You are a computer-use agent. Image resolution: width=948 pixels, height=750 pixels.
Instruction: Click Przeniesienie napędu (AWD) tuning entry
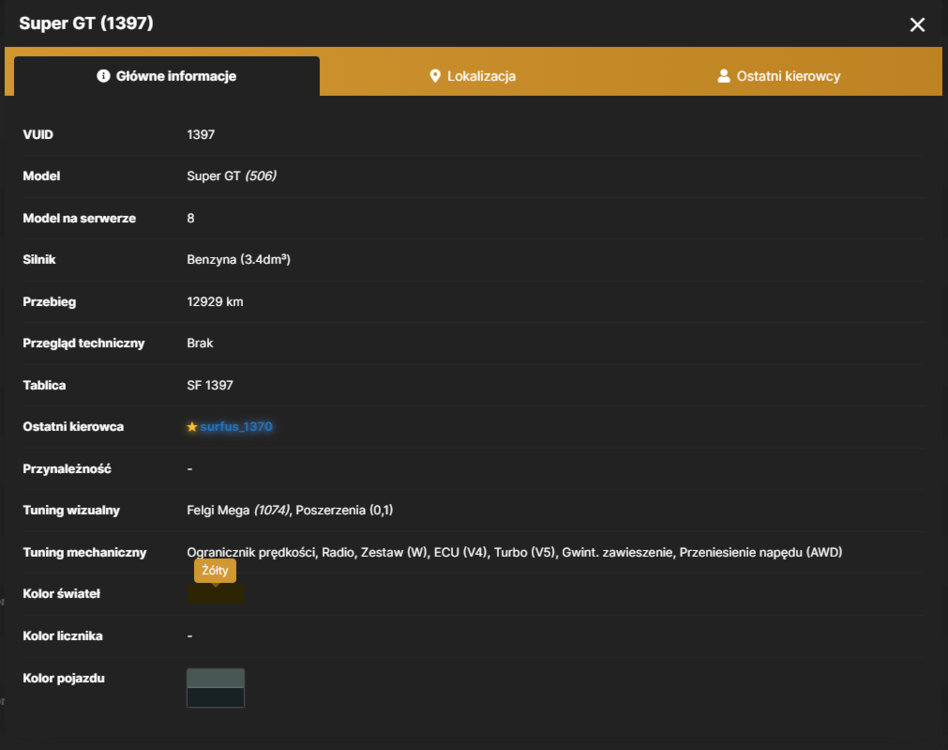761,552
